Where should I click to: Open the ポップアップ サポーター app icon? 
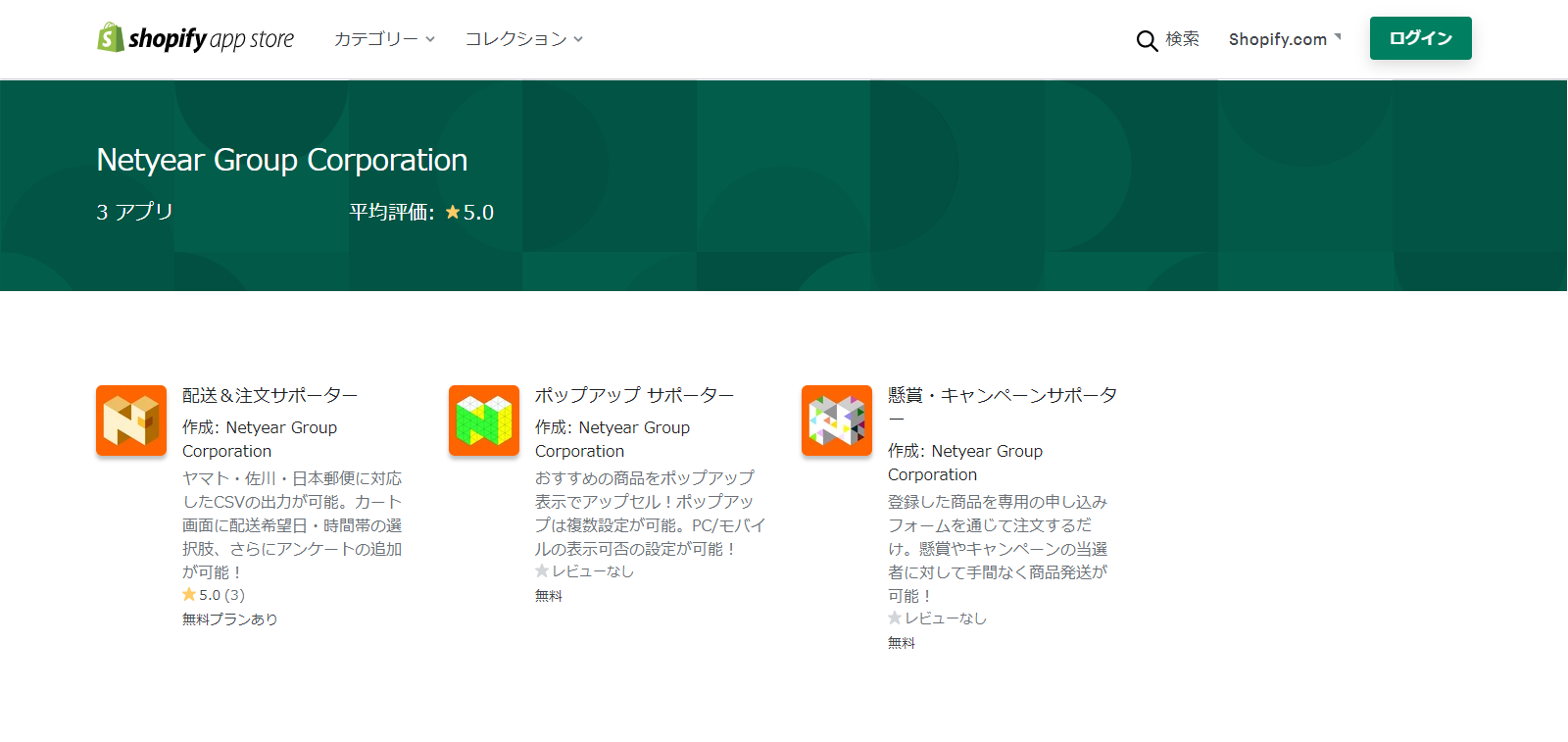point(484,420)
